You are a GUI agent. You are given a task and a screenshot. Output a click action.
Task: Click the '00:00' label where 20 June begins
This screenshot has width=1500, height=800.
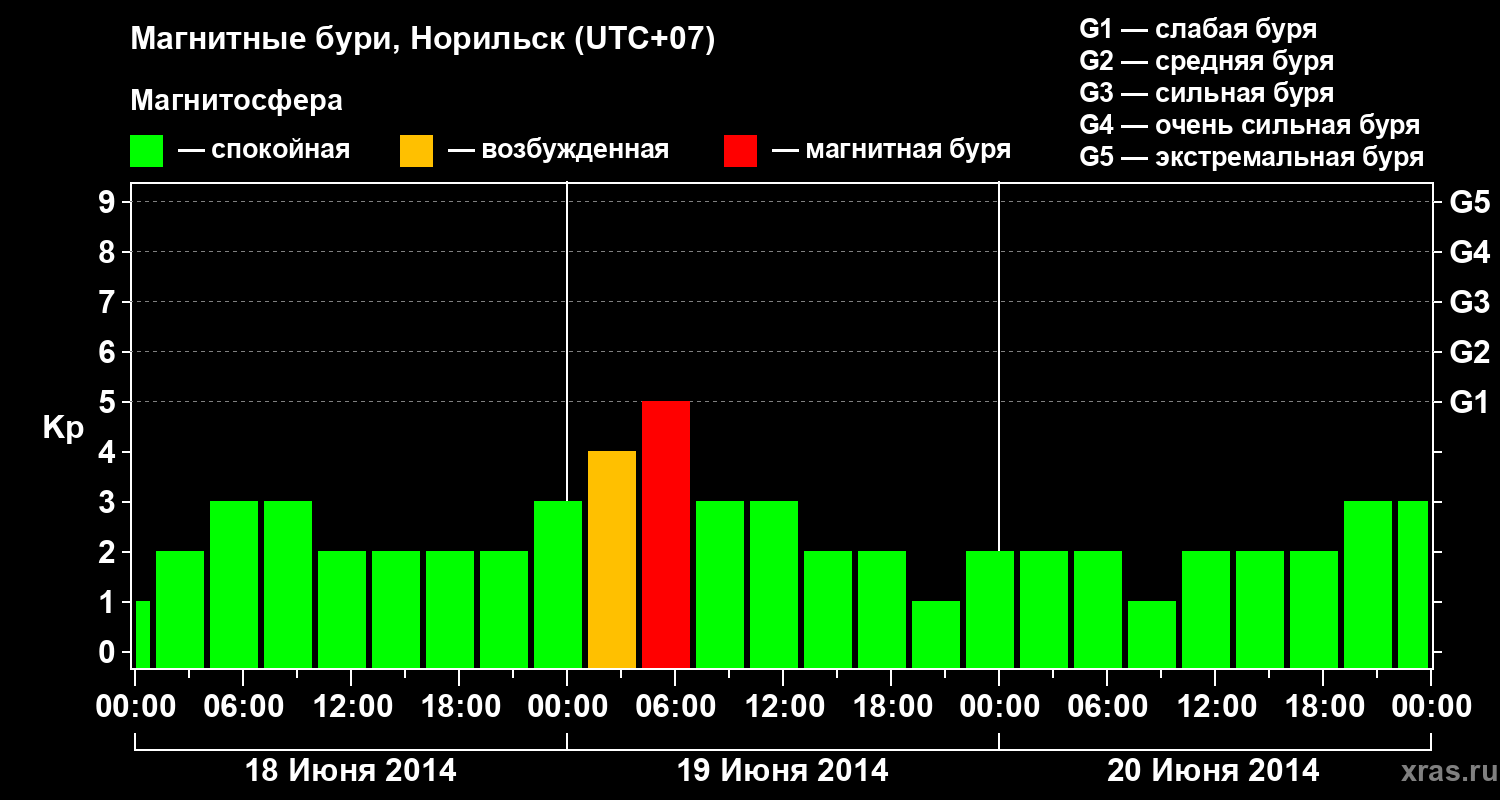999,707
